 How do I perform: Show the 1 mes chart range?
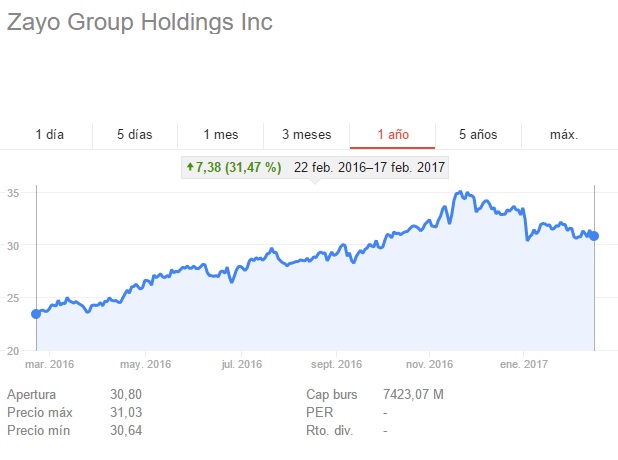coord(220,134)
